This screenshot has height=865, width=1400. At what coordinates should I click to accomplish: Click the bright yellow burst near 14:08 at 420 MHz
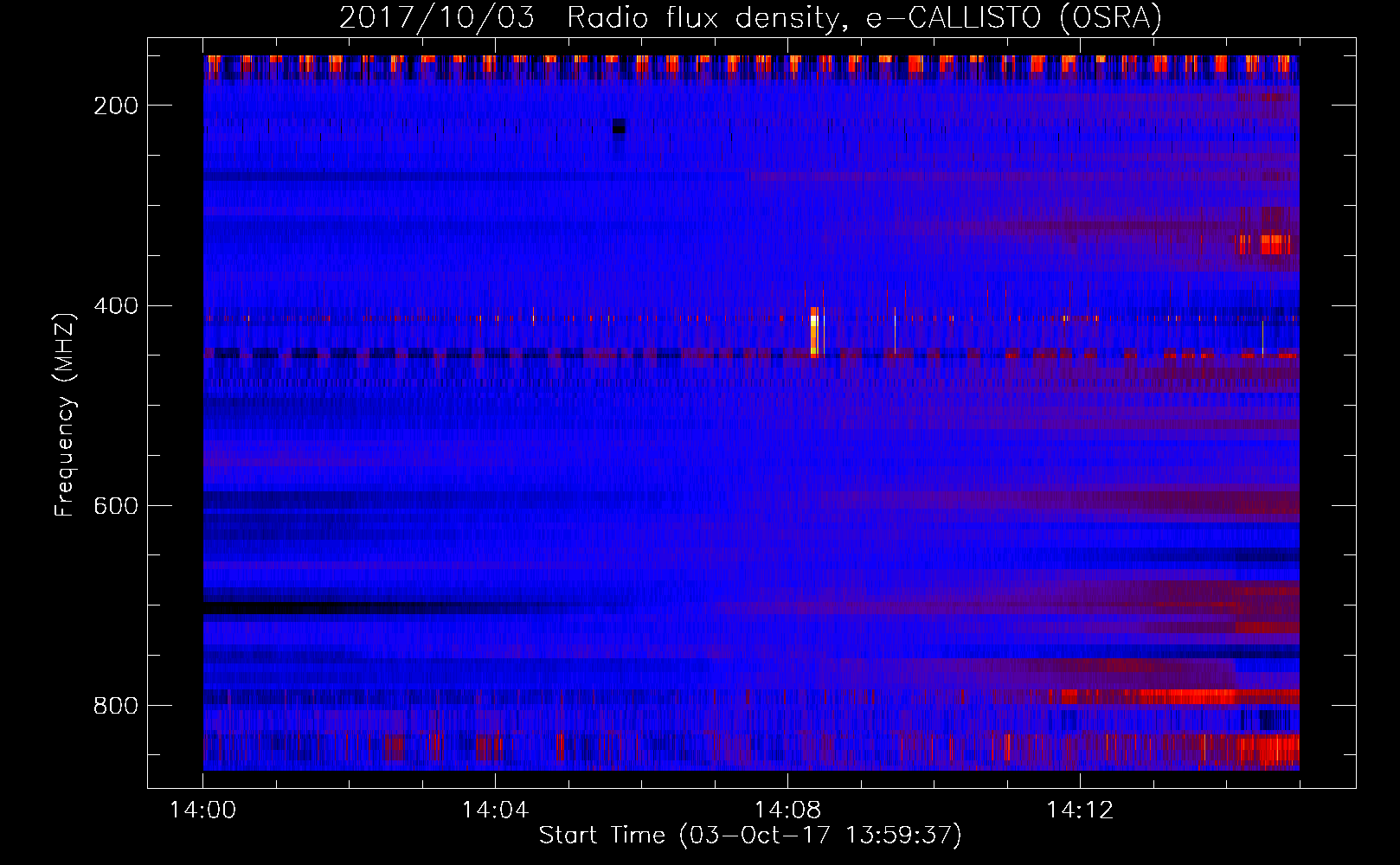814,331
